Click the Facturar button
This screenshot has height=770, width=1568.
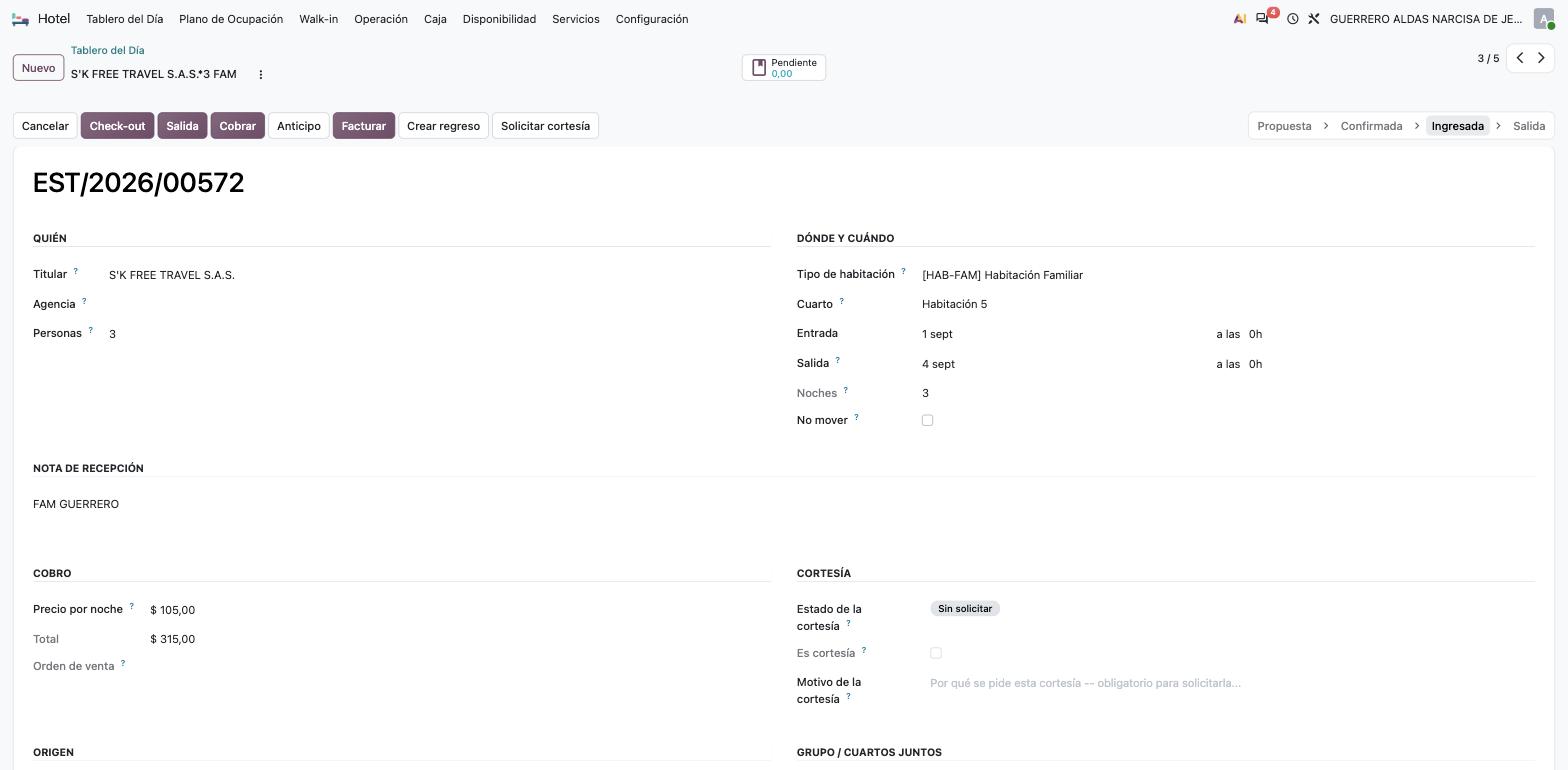pyautogui.click(x=363, y=126)
